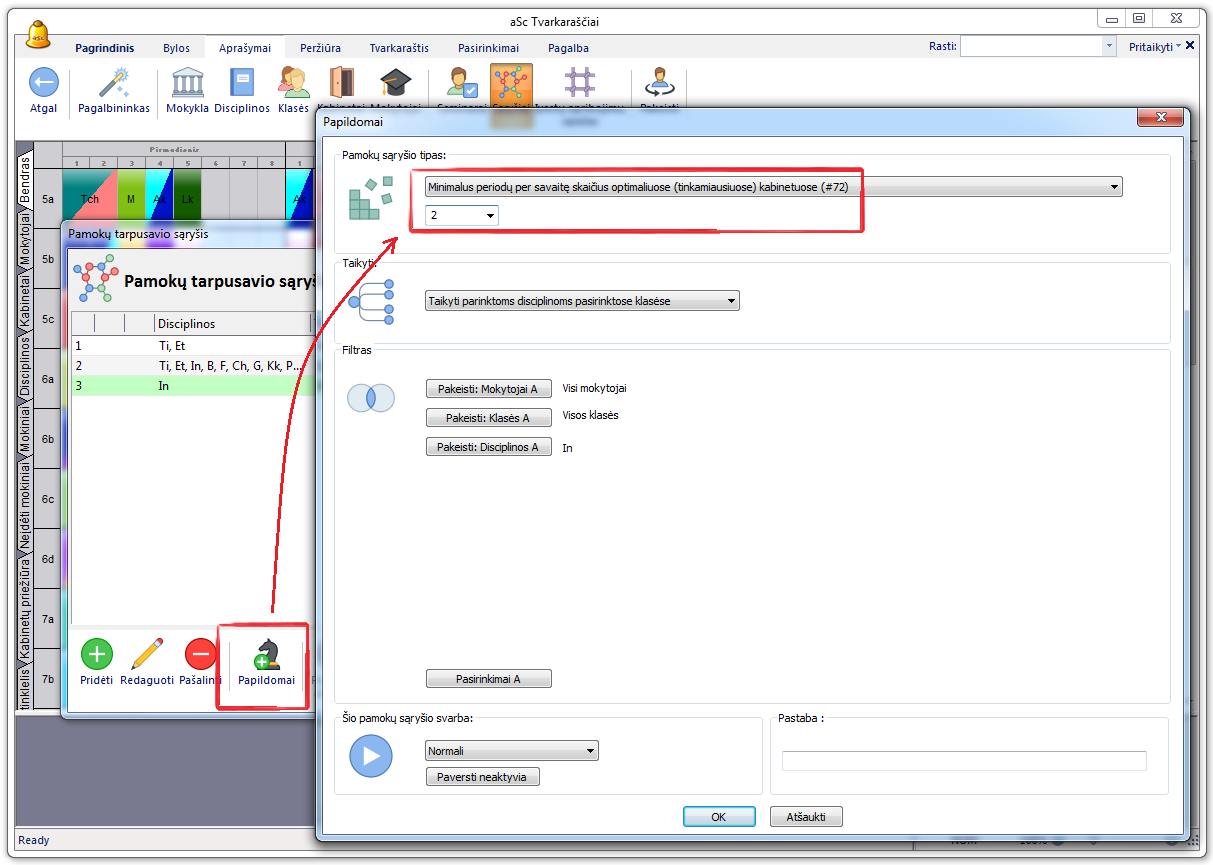Click the Pakeisti person-rotate icon

click(659, 83)
